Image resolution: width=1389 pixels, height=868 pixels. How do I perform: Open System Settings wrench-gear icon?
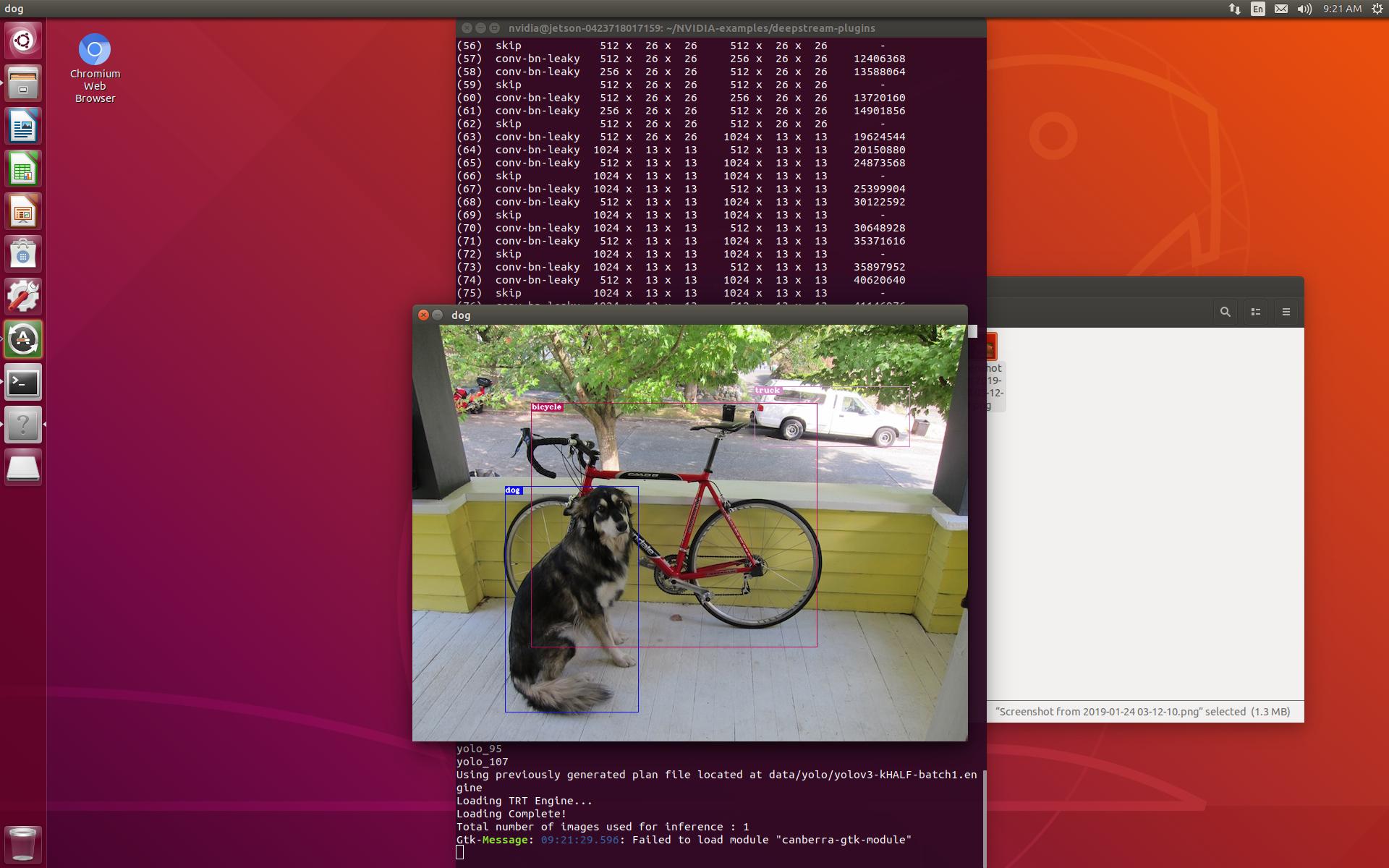click(x=23, y=297)
